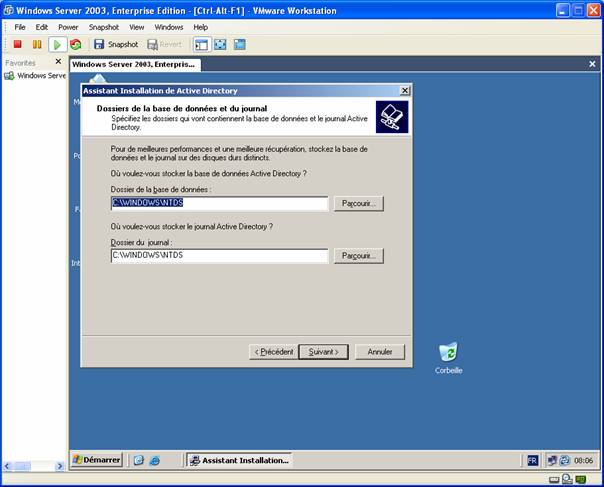
Task: Open the Help menu
Action: [x=200, y=27]
